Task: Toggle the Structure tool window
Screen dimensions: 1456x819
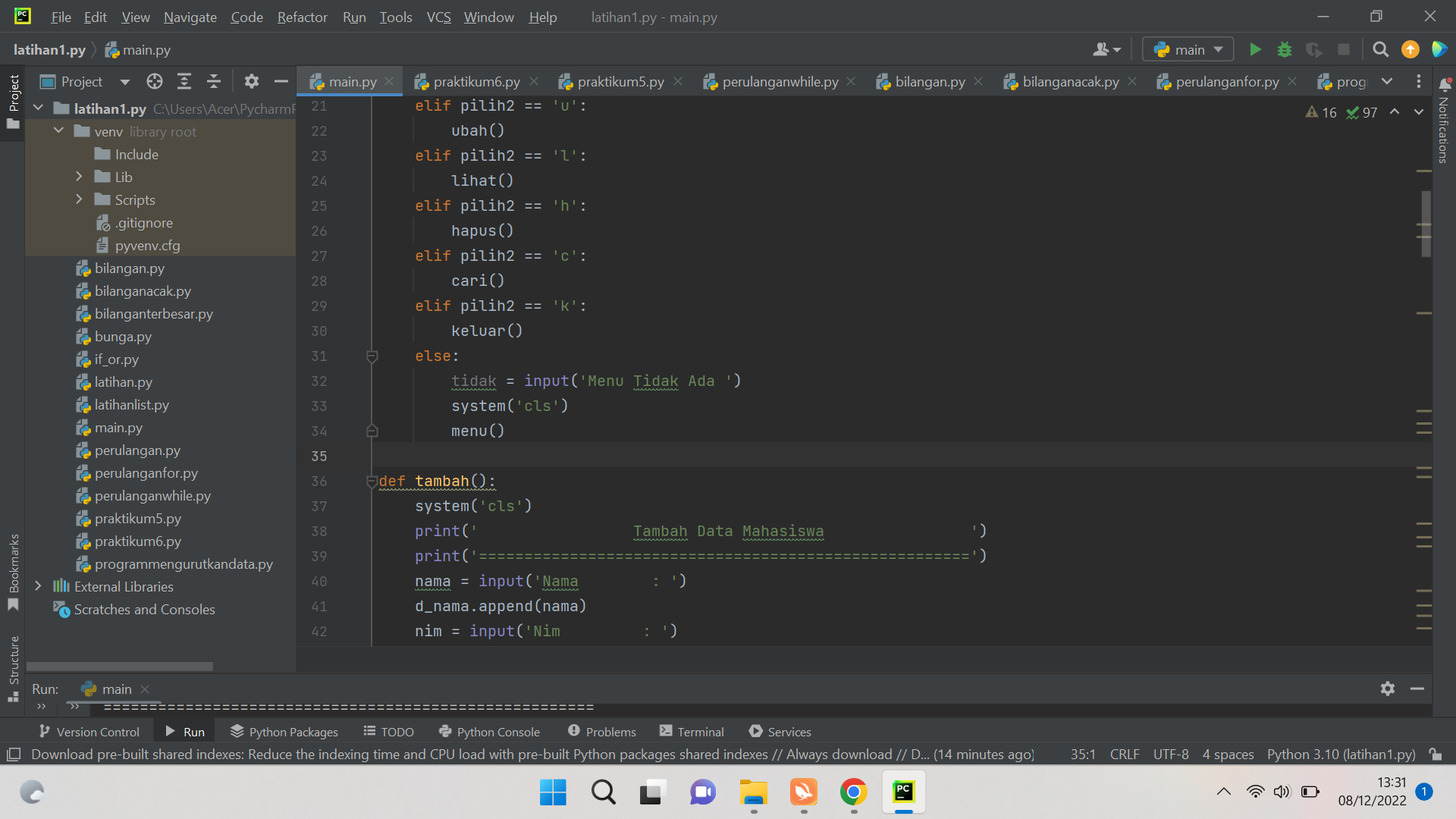Action: pos(13,660)
